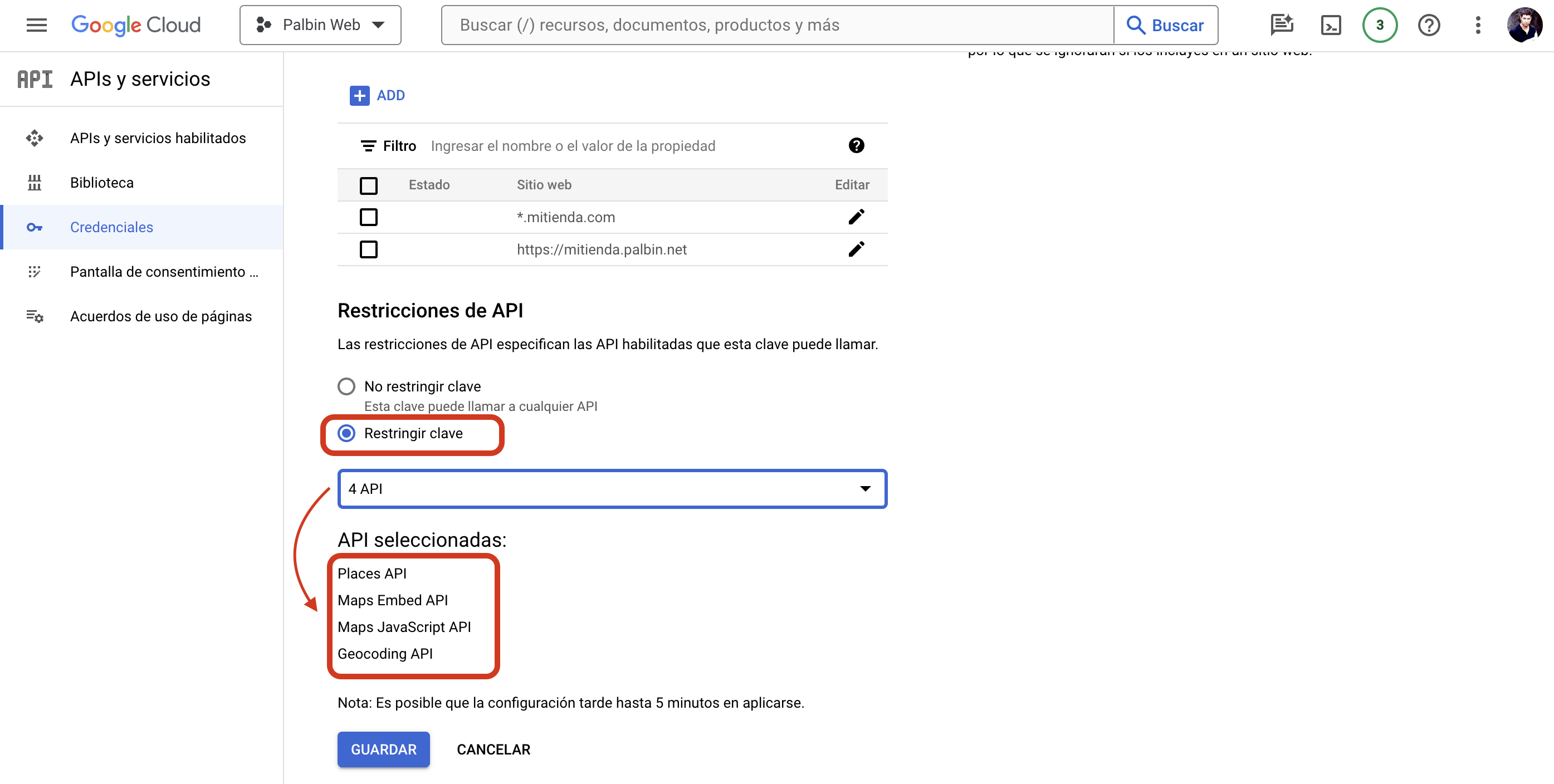Screen dimensions: 1554x784
Task: Click the Credenciales key icon
Action: pos(36,227)
